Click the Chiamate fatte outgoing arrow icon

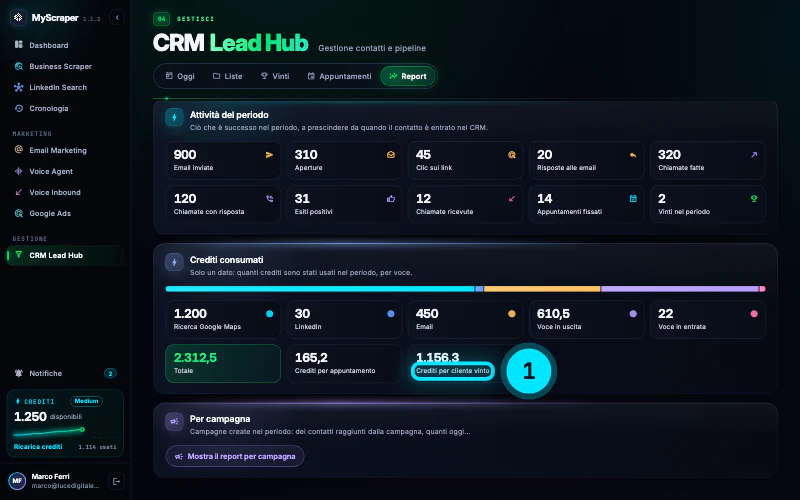(x=754, y=155)
